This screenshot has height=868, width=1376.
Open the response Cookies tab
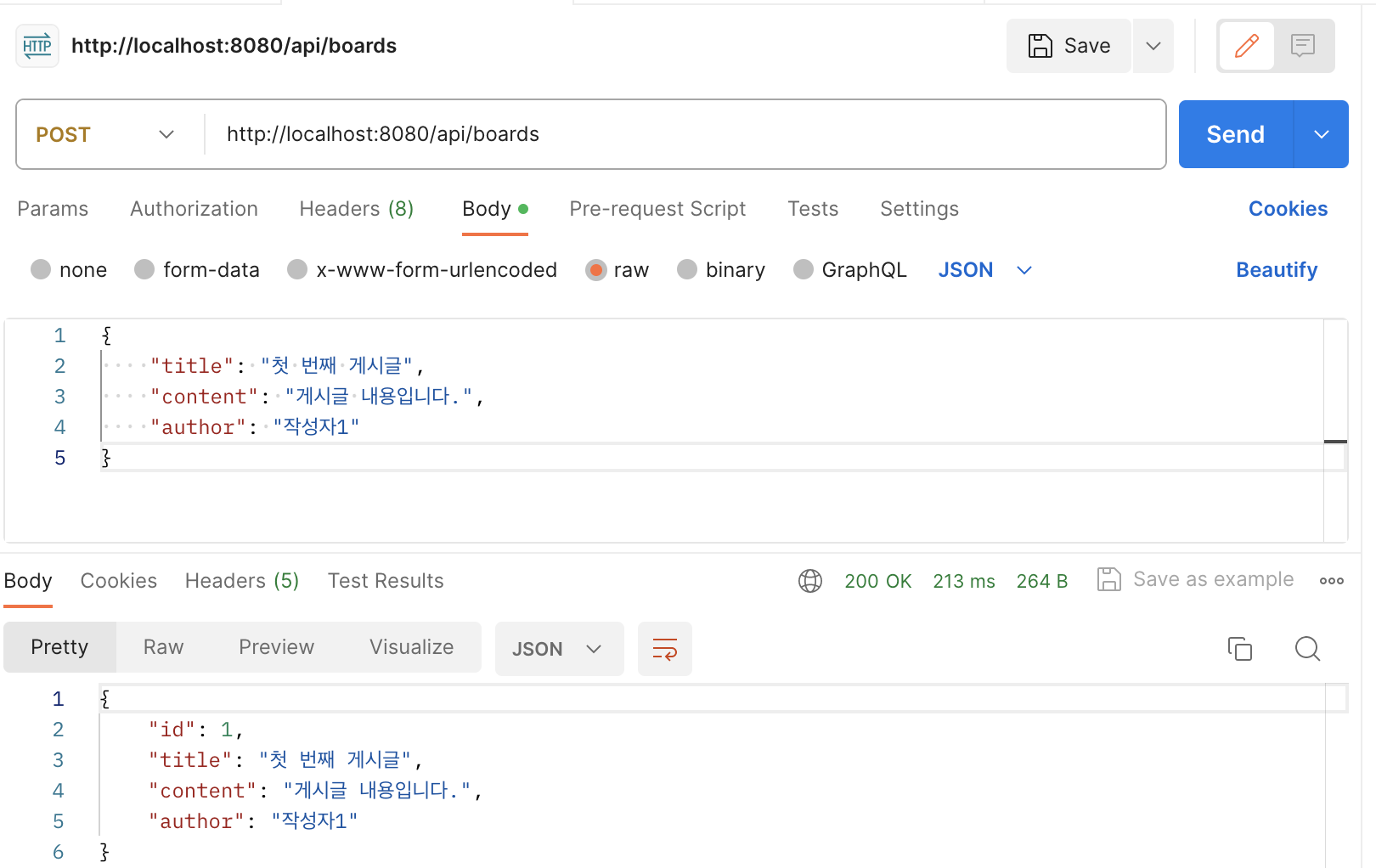point(119,581)
